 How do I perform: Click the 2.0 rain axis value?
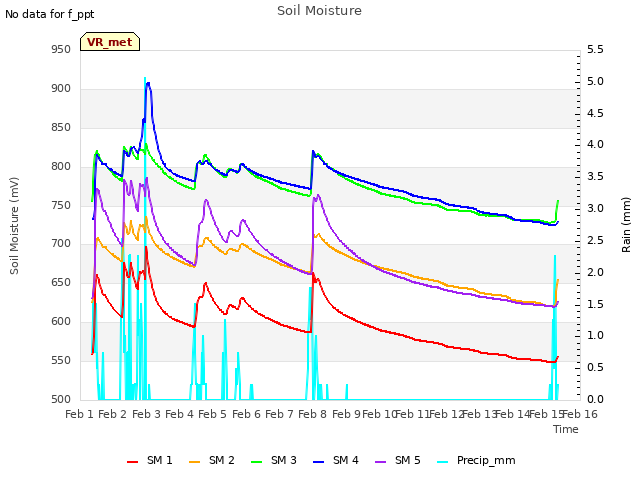[x=595, y=272]
